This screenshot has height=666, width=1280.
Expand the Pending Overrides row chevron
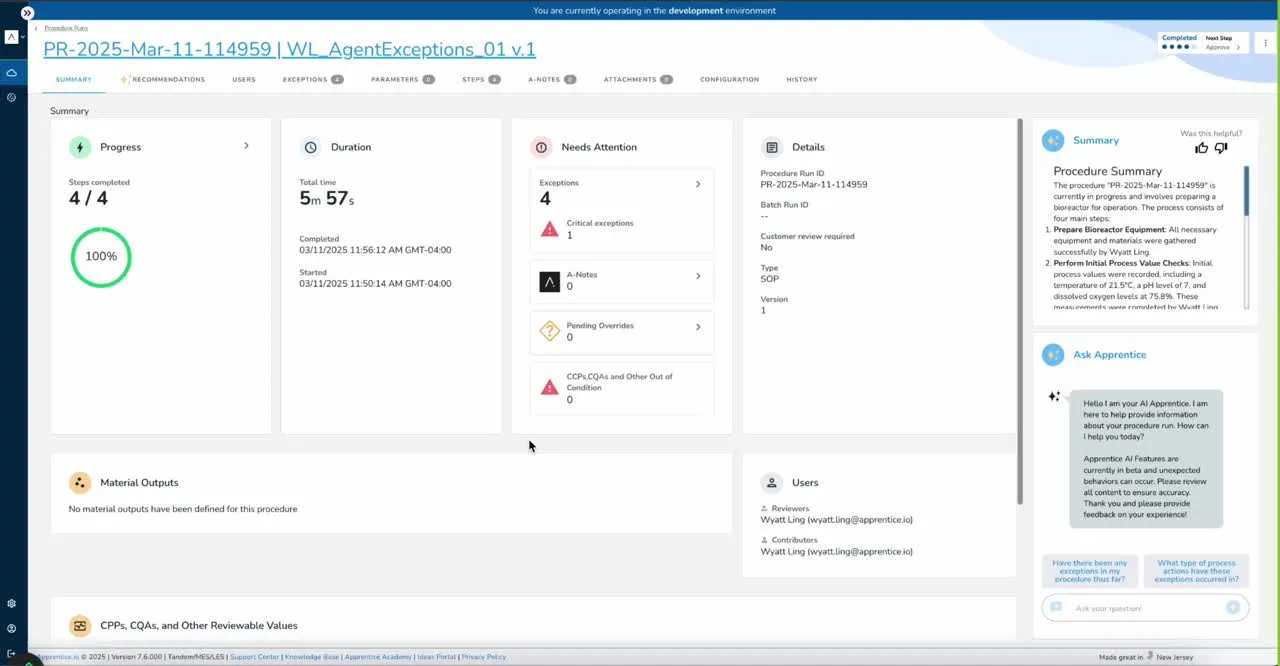(698, 327)
